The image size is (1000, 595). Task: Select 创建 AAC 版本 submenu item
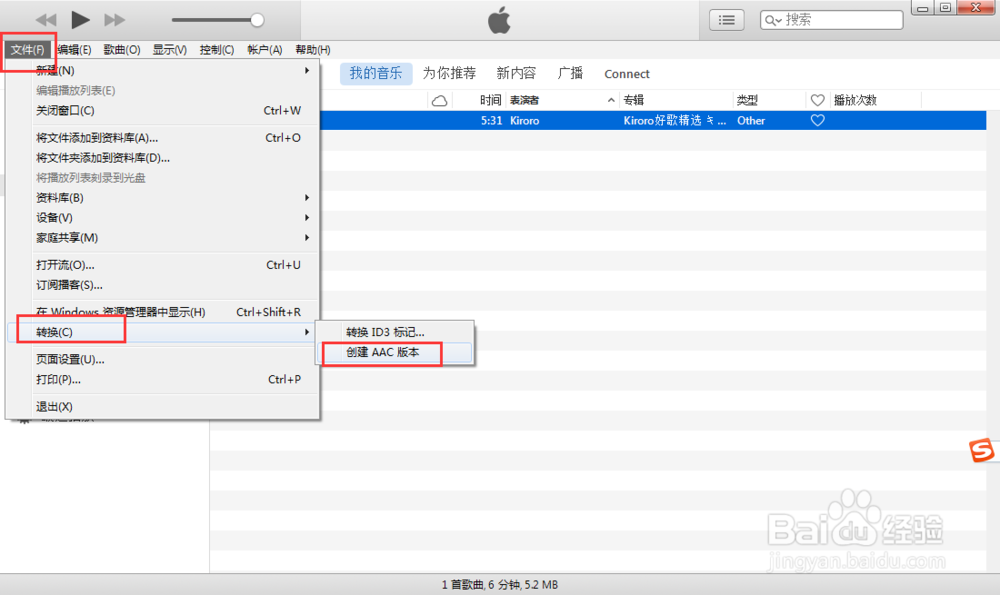click(x=395, y=352)
